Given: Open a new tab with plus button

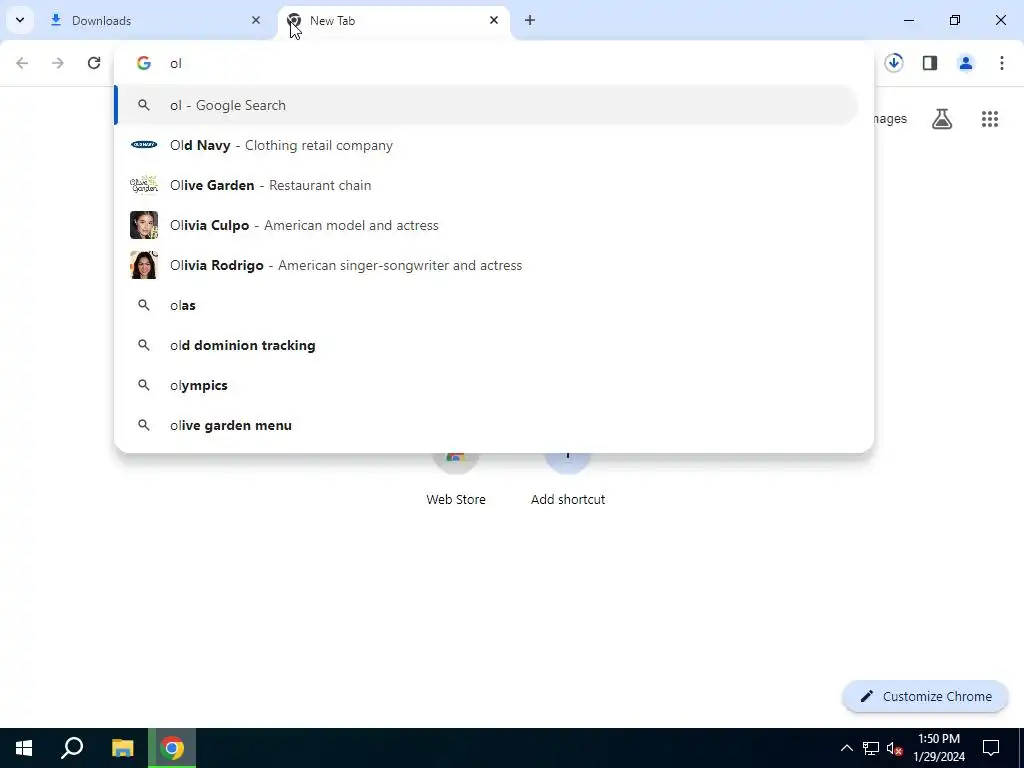Looking at the screenshot, I should point(530,20).
